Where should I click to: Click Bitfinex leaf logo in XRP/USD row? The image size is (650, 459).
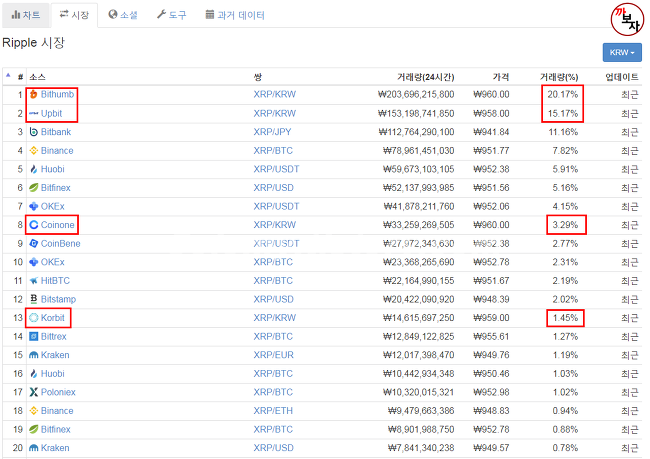[34, 188]
